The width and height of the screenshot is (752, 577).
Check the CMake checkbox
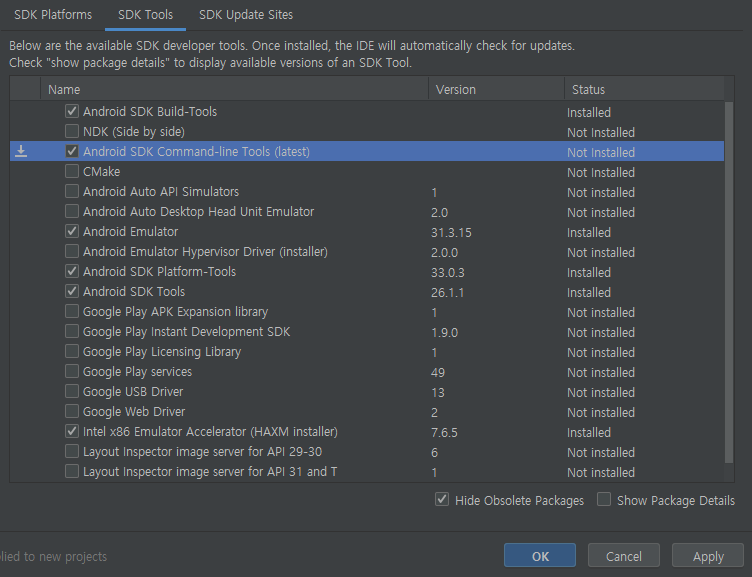pyautogui.click(x=72, y=171)
